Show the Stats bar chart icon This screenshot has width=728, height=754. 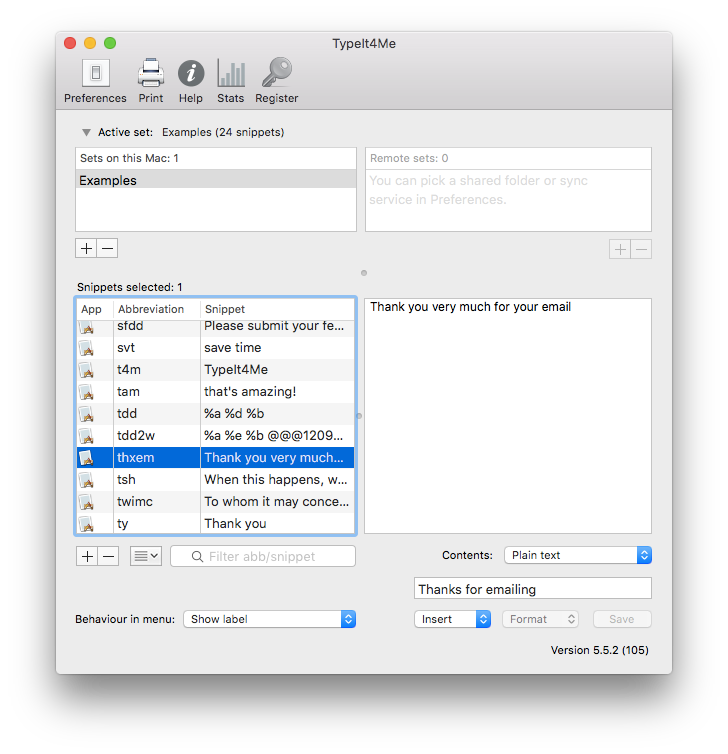pos(231,73)
